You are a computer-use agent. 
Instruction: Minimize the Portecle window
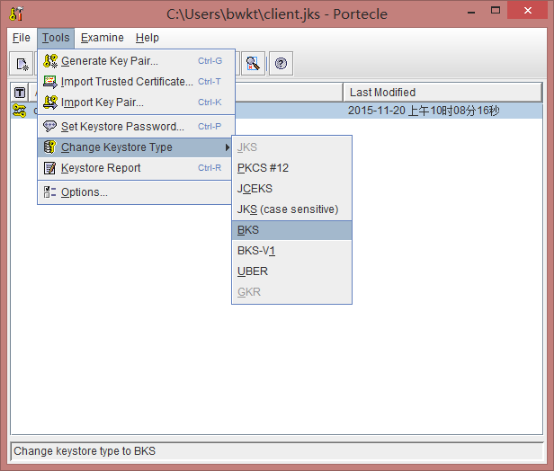click(471, 12)
